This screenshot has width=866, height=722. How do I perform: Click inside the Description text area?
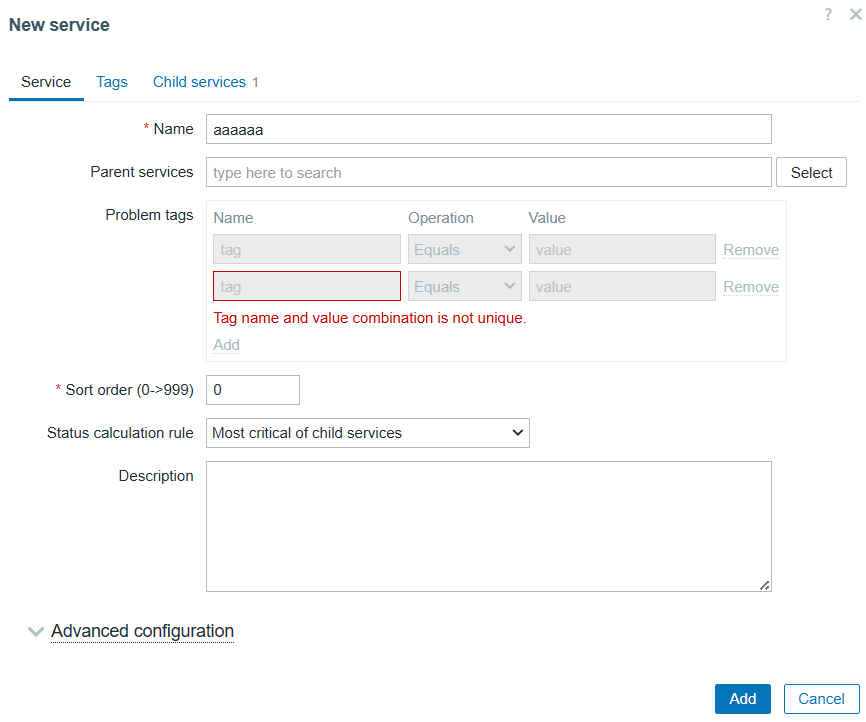click(x=488, y=526)
